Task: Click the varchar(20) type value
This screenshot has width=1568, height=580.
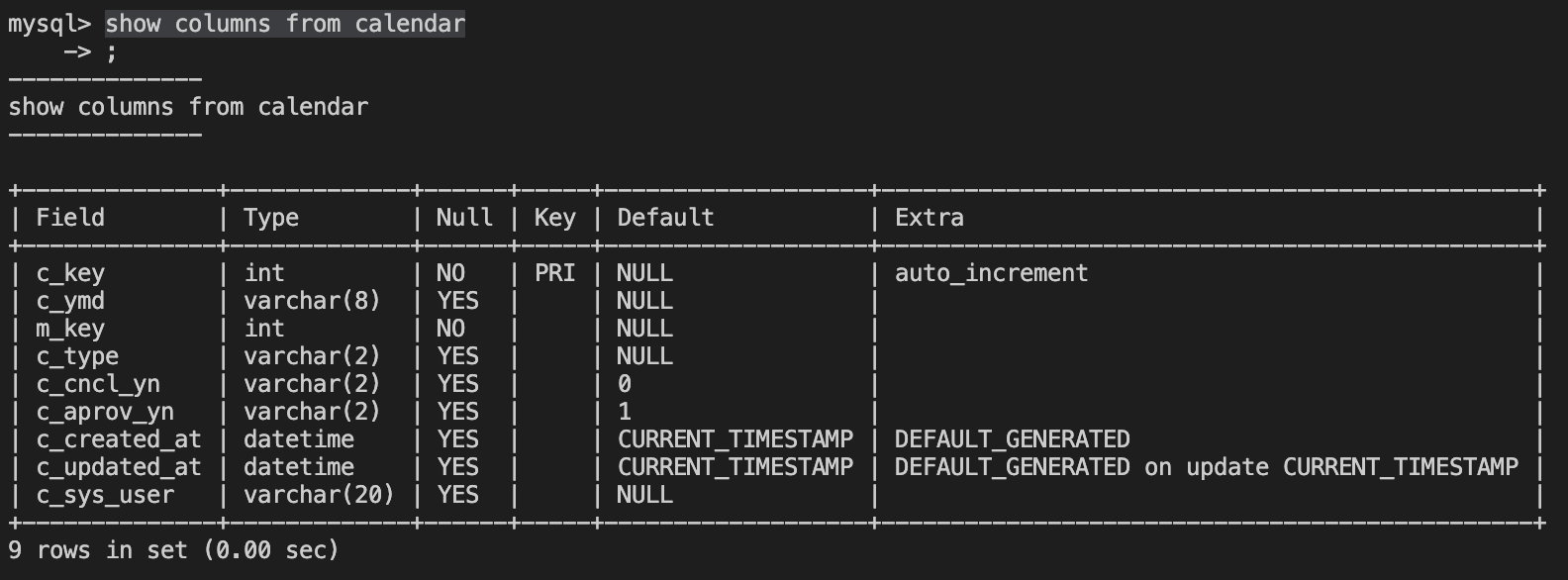Action: click(x=319, y=495)
